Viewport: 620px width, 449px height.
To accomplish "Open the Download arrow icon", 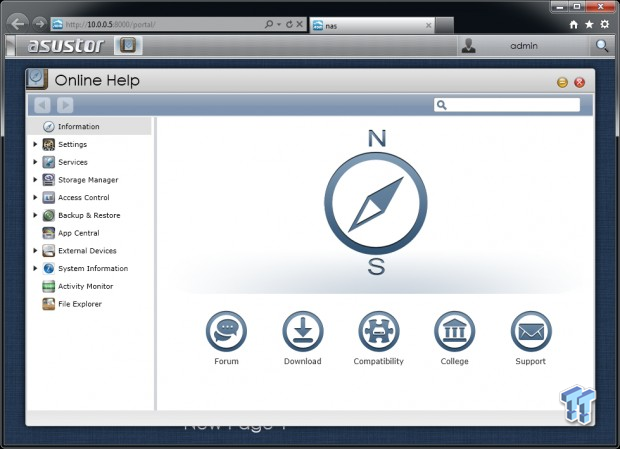I will (302, 331).
